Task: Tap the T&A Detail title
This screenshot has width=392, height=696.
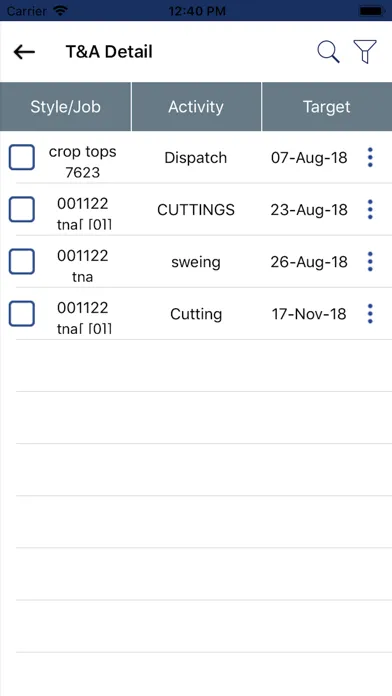Action: (109, 52)
